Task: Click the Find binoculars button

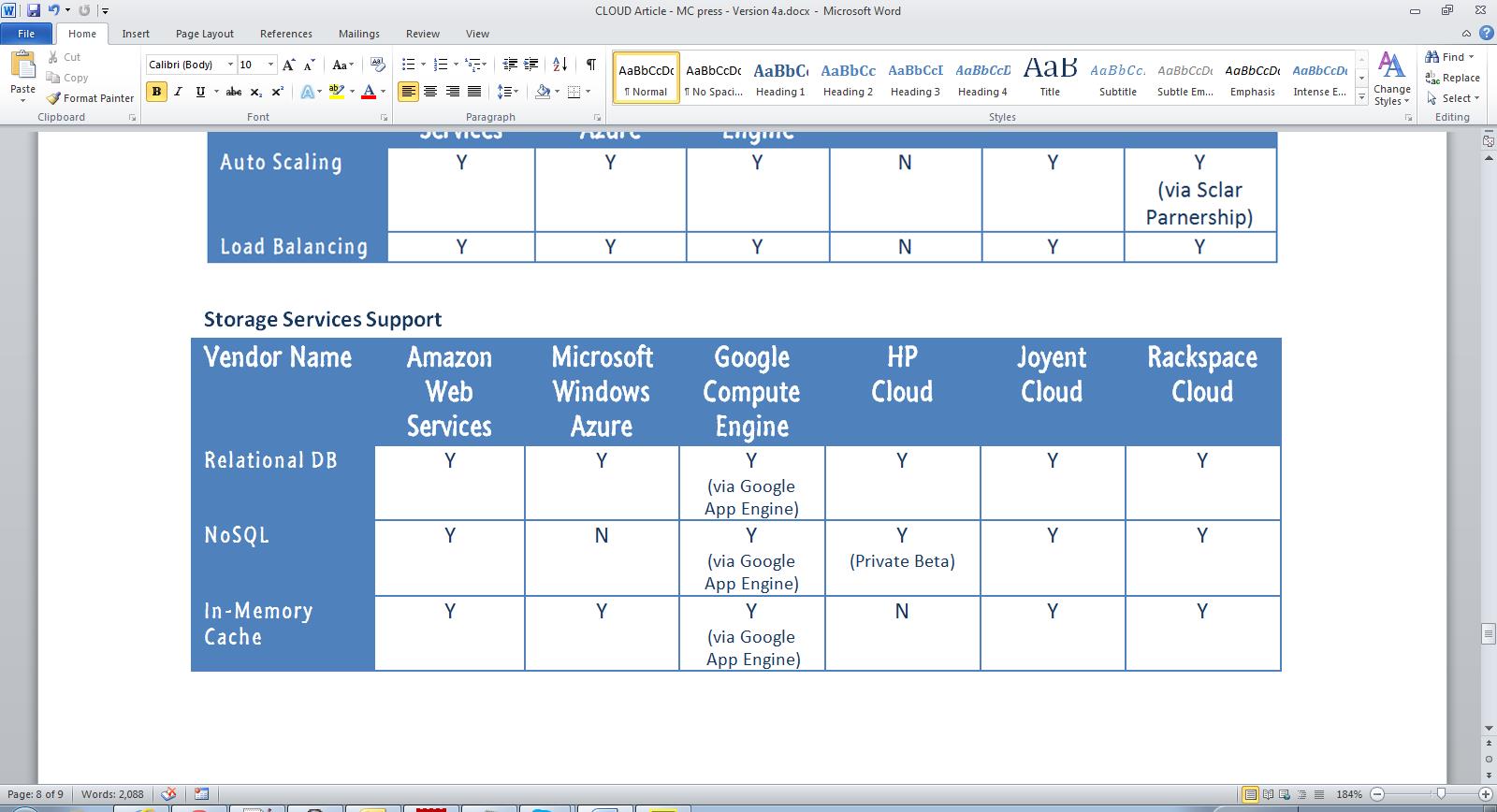Action: click(1449, 57)
